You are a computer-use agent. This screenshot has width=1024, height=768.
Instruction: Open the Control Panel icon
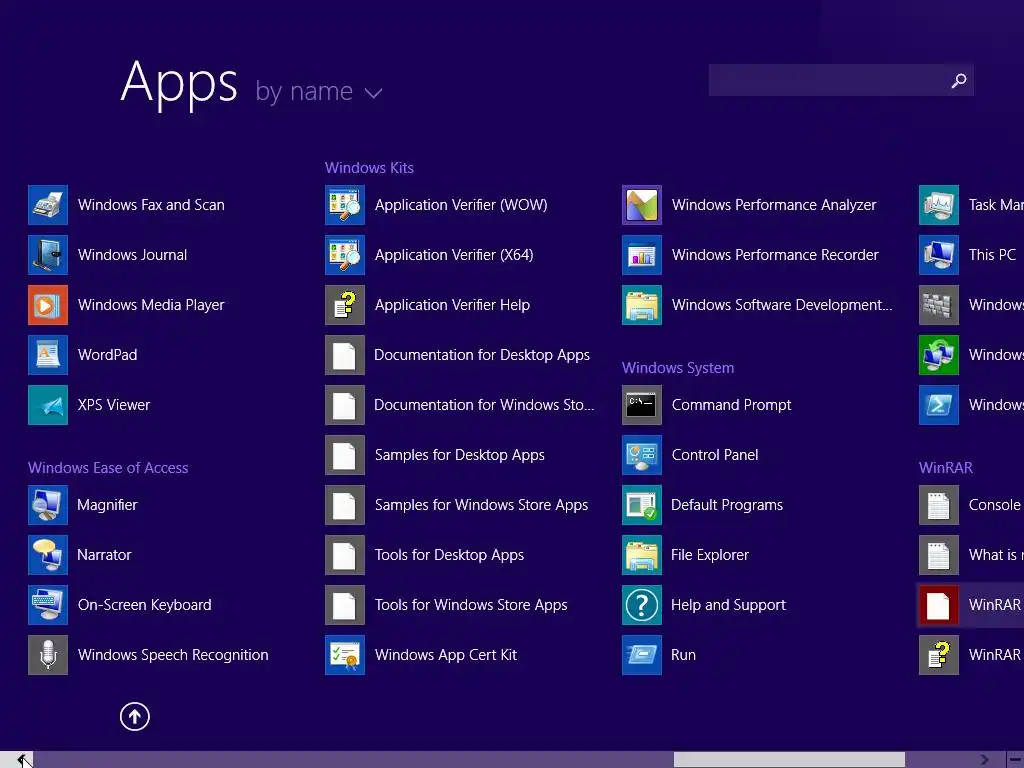click(642, 455)
